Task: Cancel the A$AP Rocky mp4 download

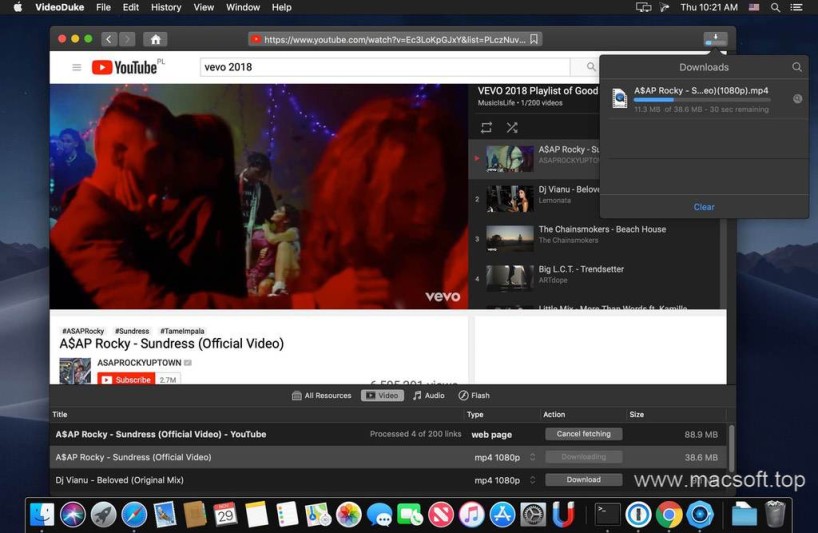Action: pos(797,99)
